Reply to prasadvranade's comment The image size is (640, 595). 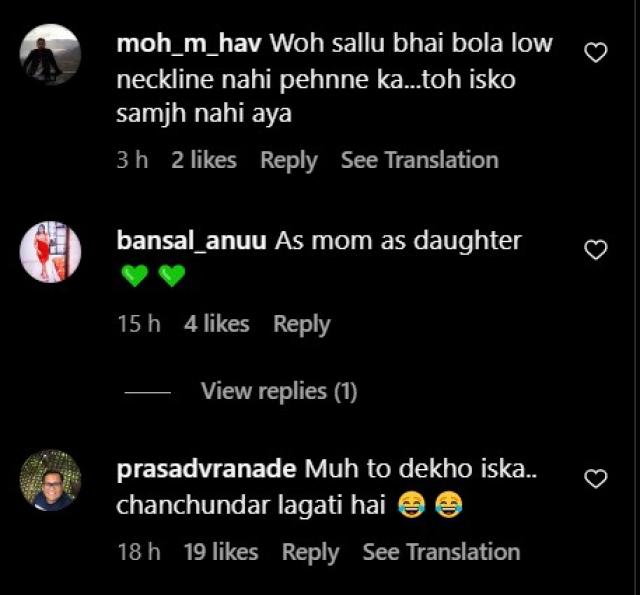(x=310, y=552)
